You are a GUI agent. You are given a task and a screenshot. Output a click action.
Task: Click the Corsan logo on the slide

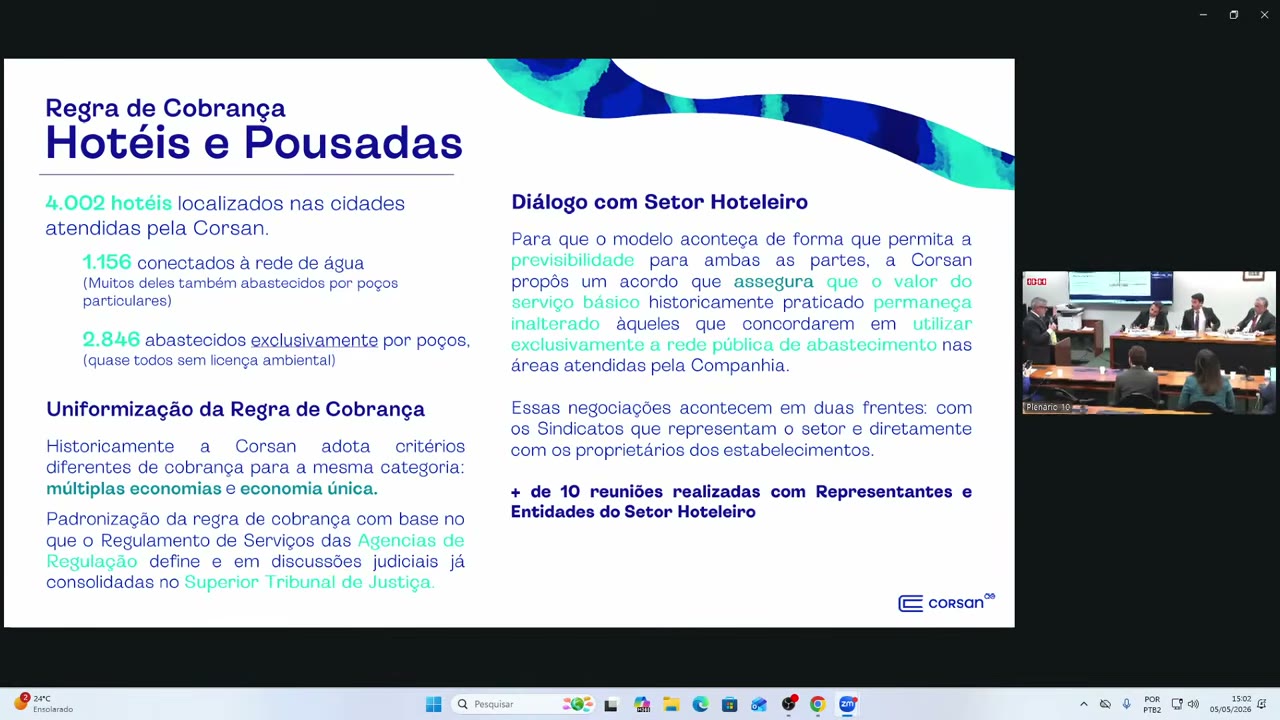946,602
